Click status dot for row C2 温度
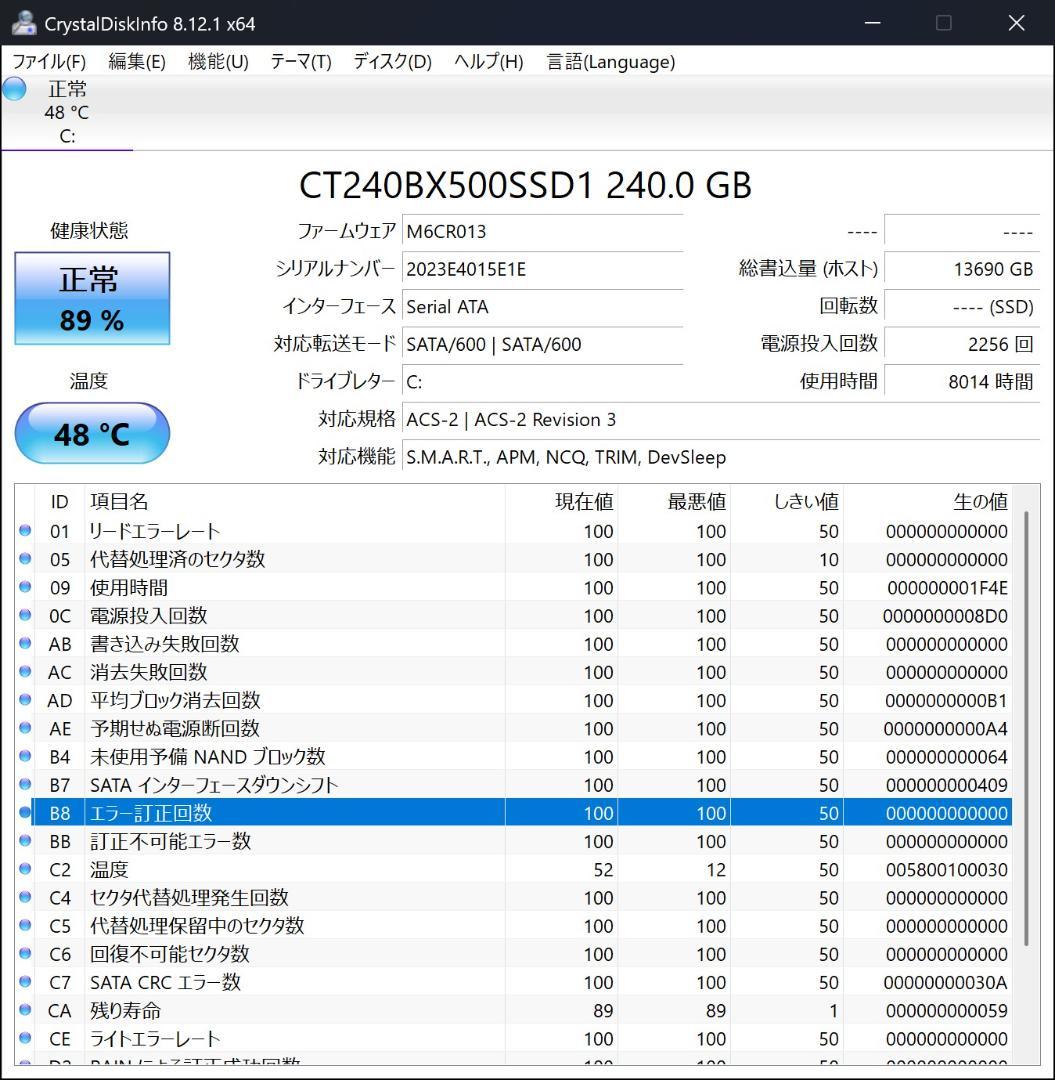Viewport: 1055px width, 1080px height. coord(25,869)
